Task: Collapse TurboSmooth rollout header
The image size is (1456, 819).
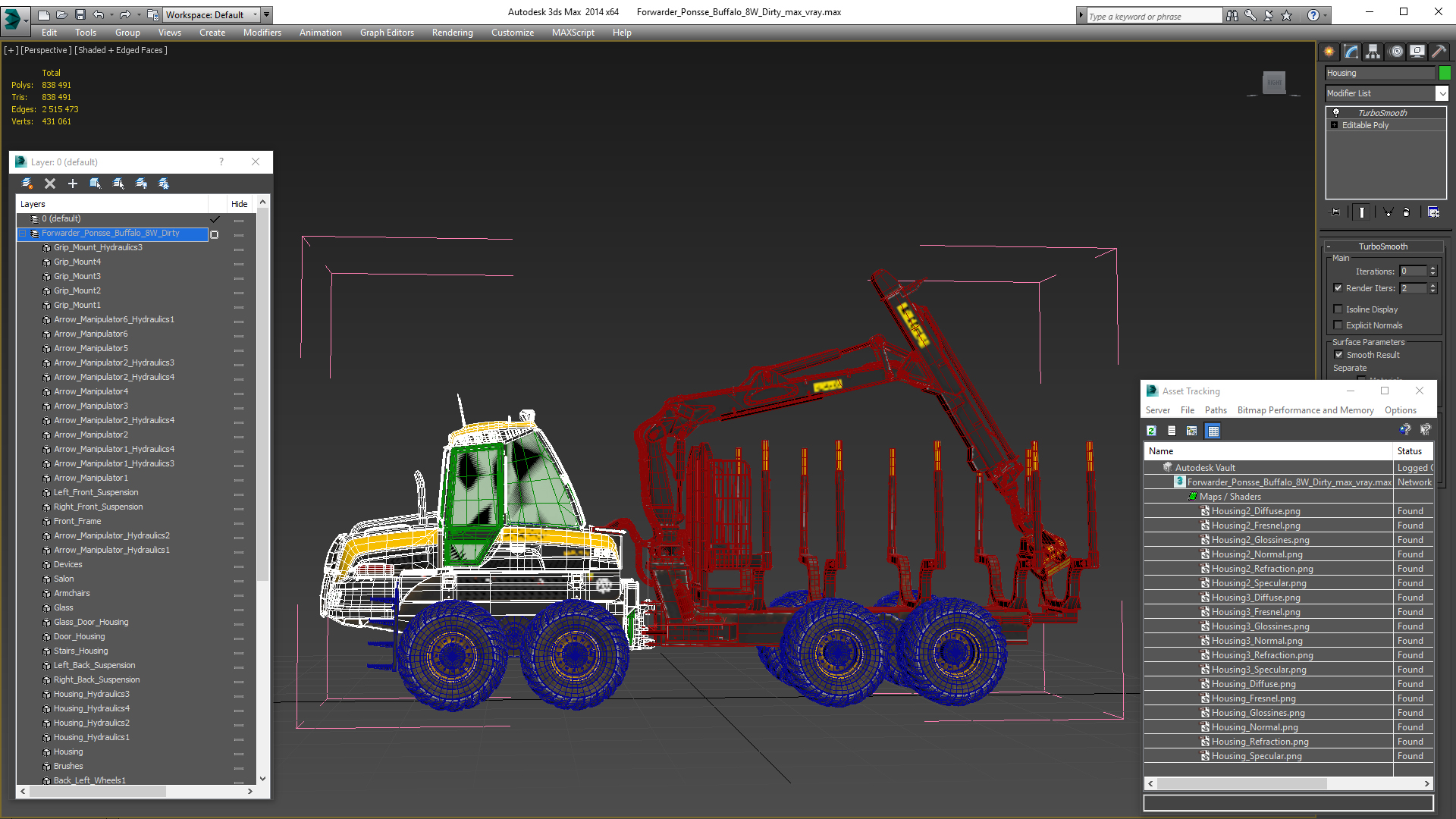Action: 1383,246
